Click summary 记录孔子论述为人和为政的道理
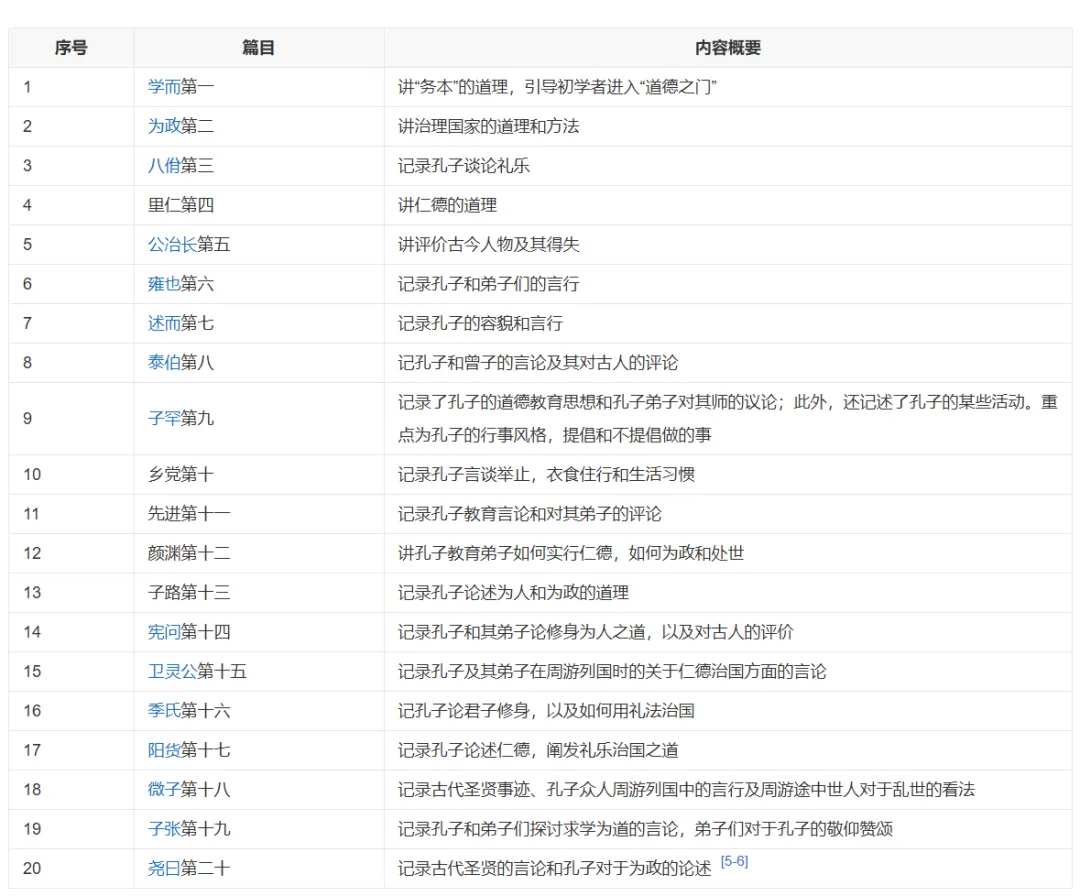Screen dimensions: 1080x896 pyautogui.click(x=513, y=592)
